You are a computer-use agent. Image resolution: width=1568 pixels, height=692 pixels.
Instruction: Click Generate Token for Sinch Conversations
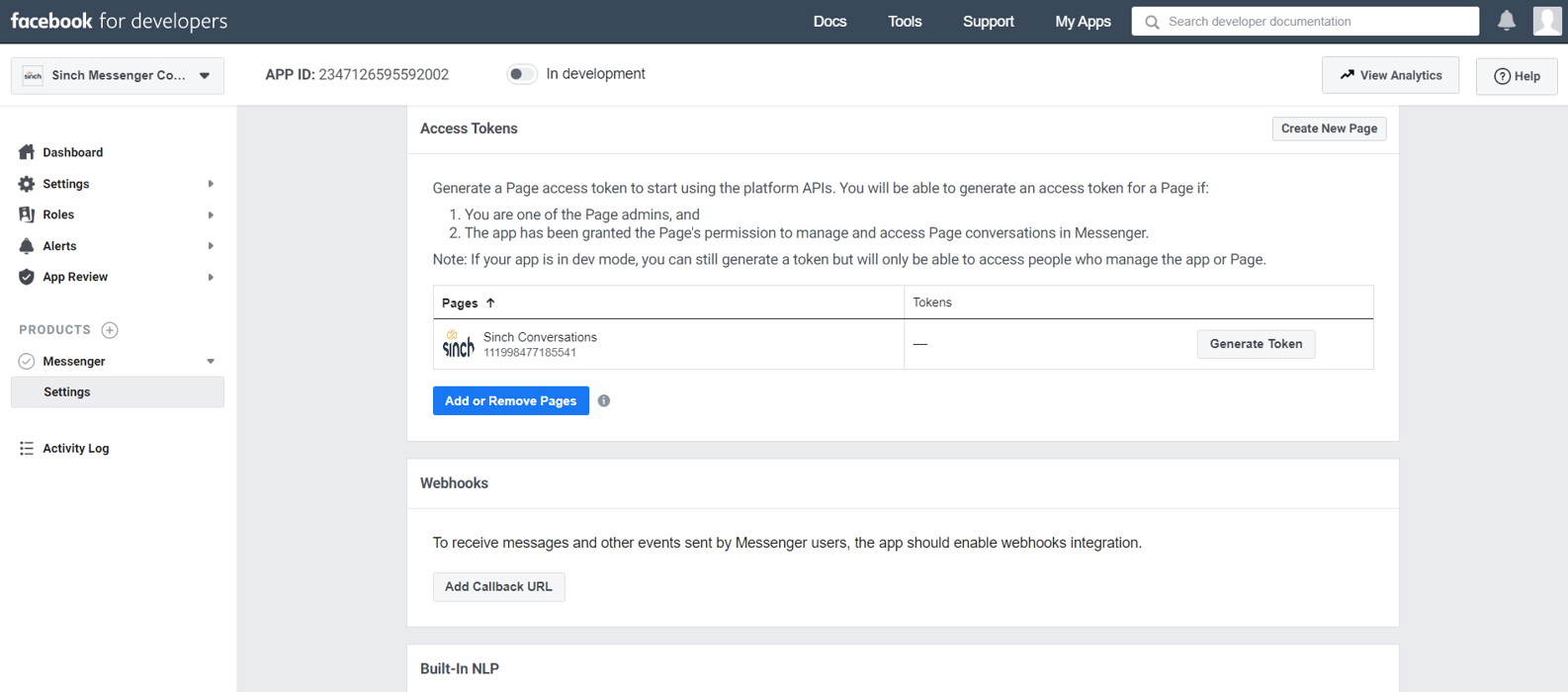click(x=1256, y=344)
